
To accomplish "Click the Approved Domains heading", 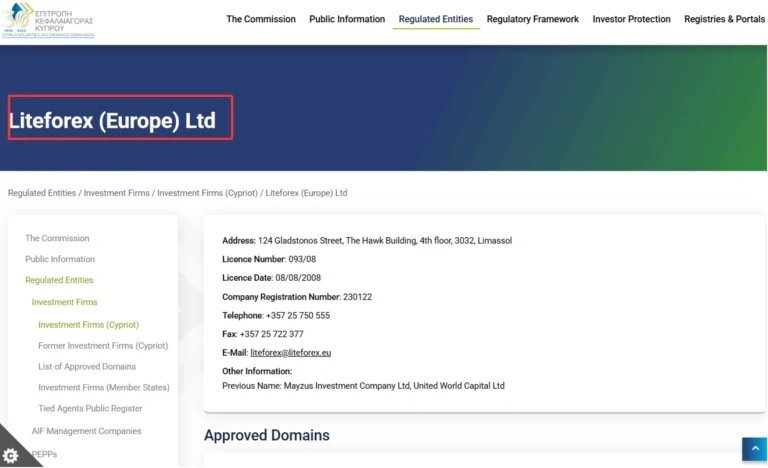I will (x=267, y=435).
